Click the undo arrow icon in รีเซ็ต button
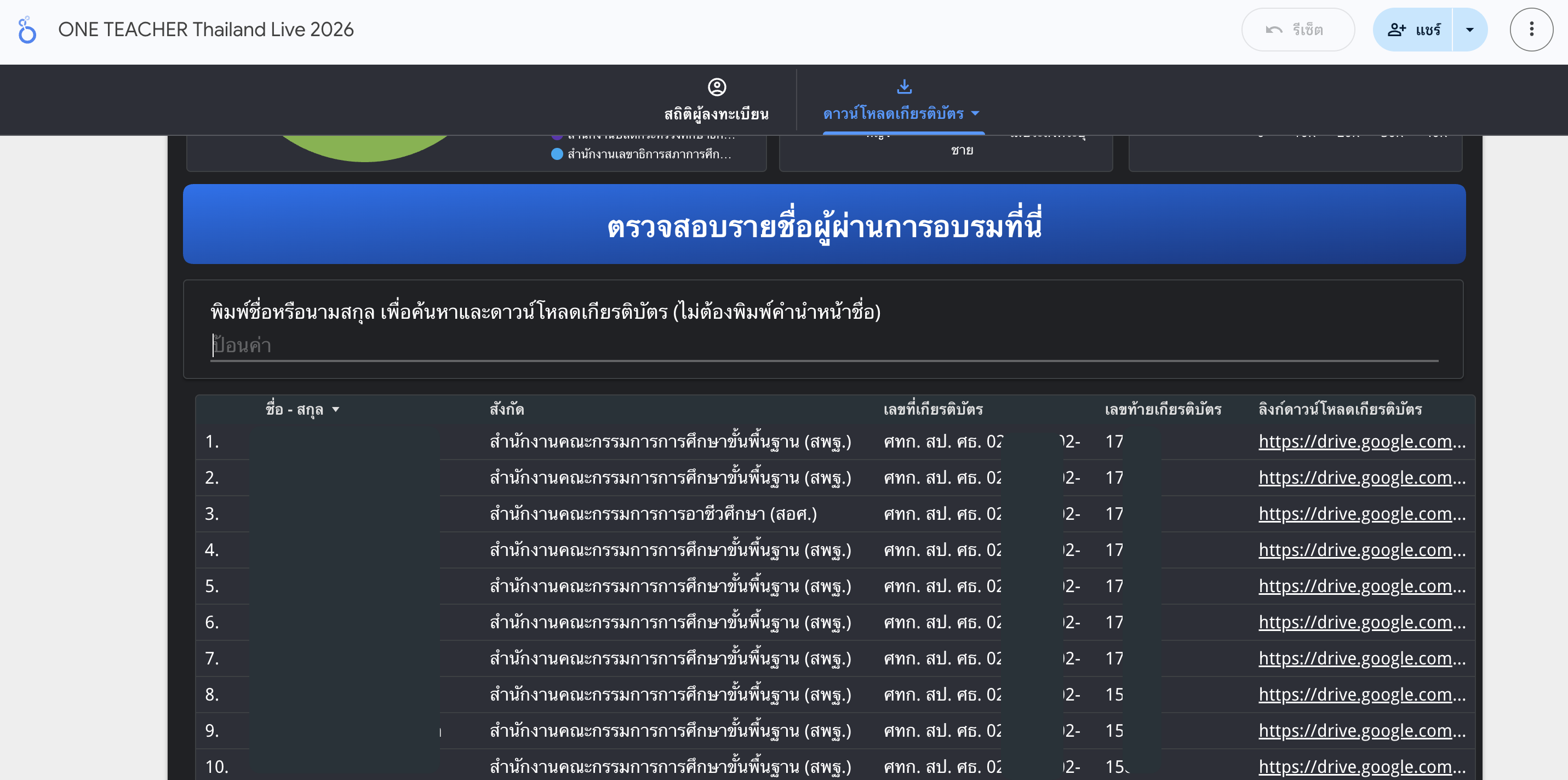Image resolution: width=1568 pixels, height=780 pixels. click(1273, 28)
